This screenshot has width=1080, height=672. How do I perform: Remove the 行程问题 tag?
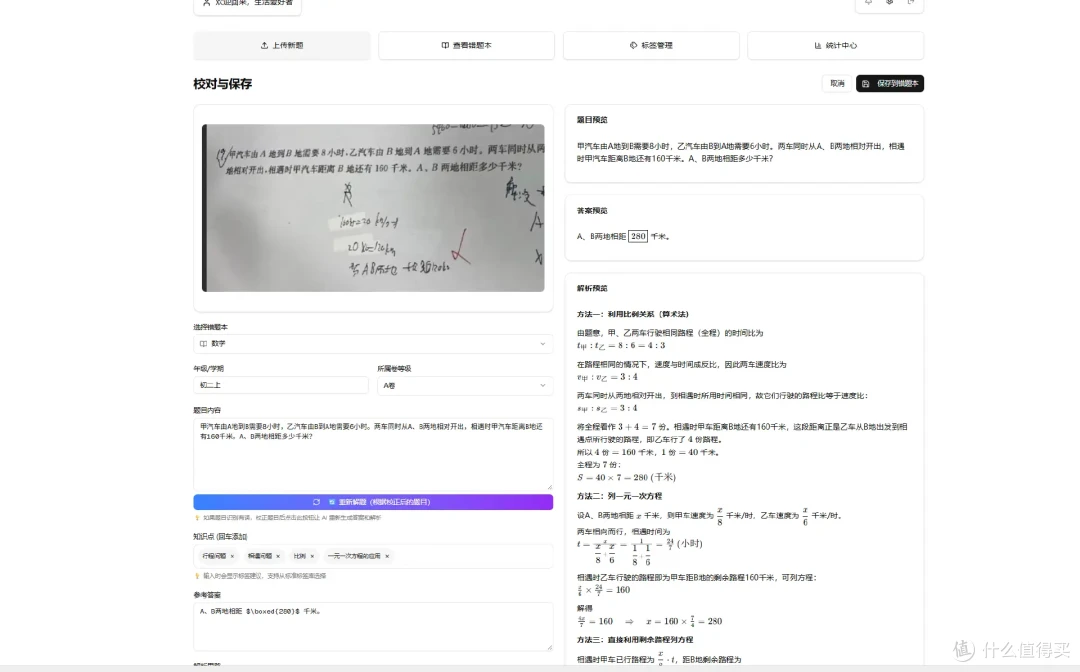tap(232, 556)
